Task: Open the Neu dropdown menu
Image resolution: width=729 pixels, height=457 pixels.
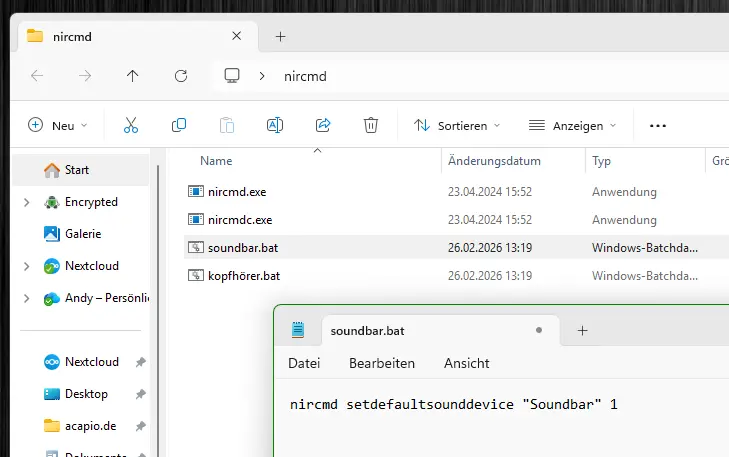Action: coord(58,126)
